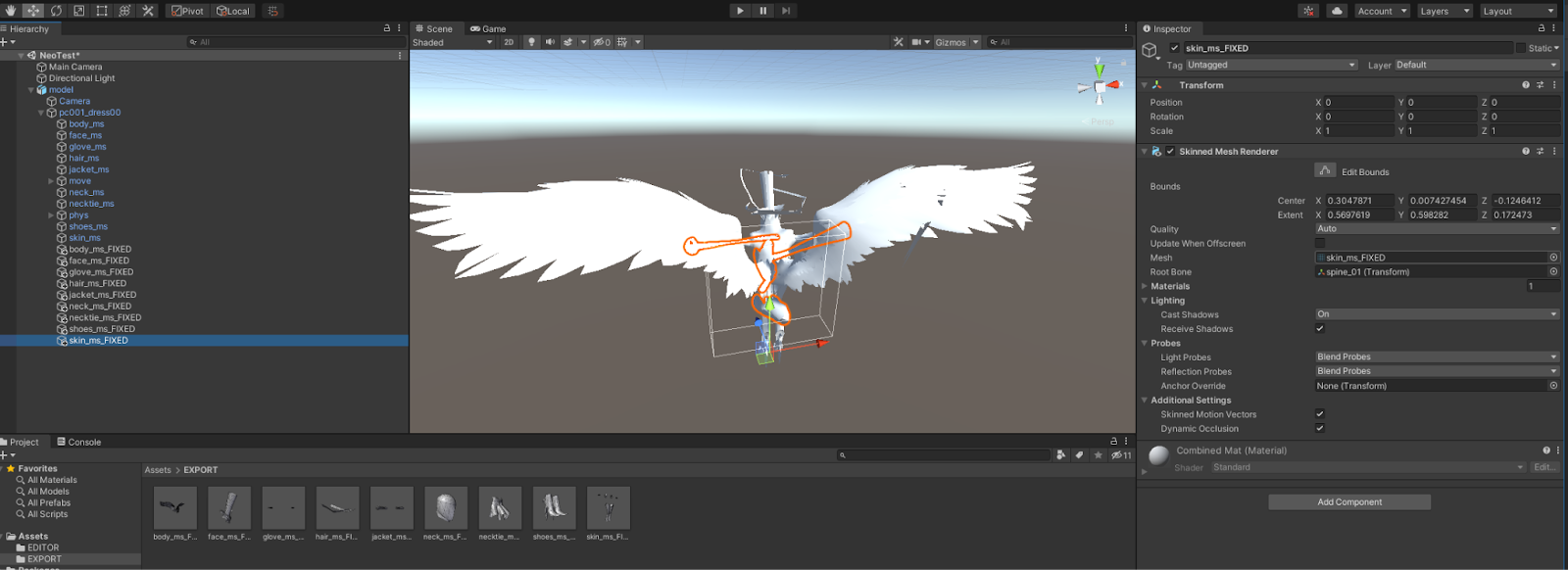This screenshot has height=570, width=1568.
Task: Expand the move node in Hierarchy
Action: pos(51,181)
